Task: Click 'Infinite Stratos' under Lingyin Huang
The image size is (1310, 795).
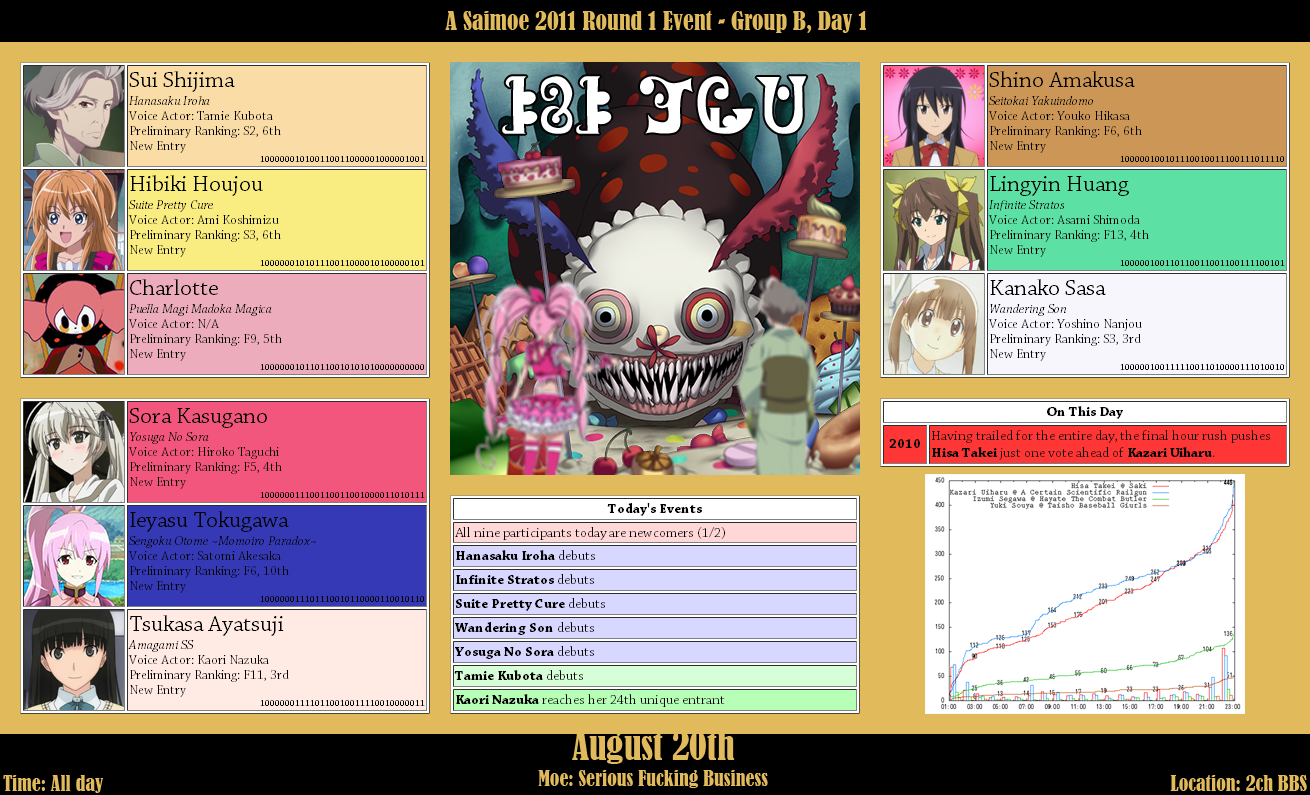Action: [x=1027, y=205]
